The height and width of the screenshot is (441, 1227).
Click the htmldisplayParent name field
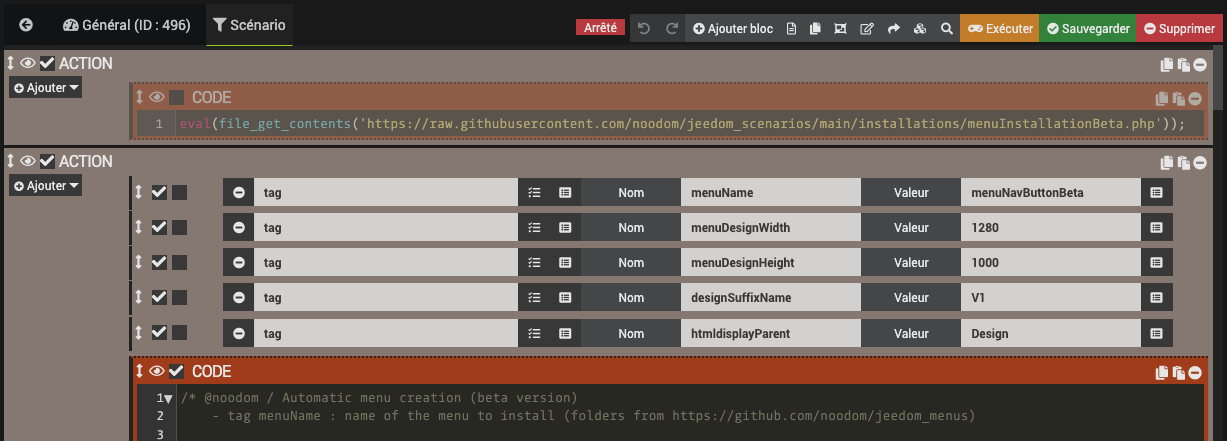pyautogui.click(x=770, y=333)
